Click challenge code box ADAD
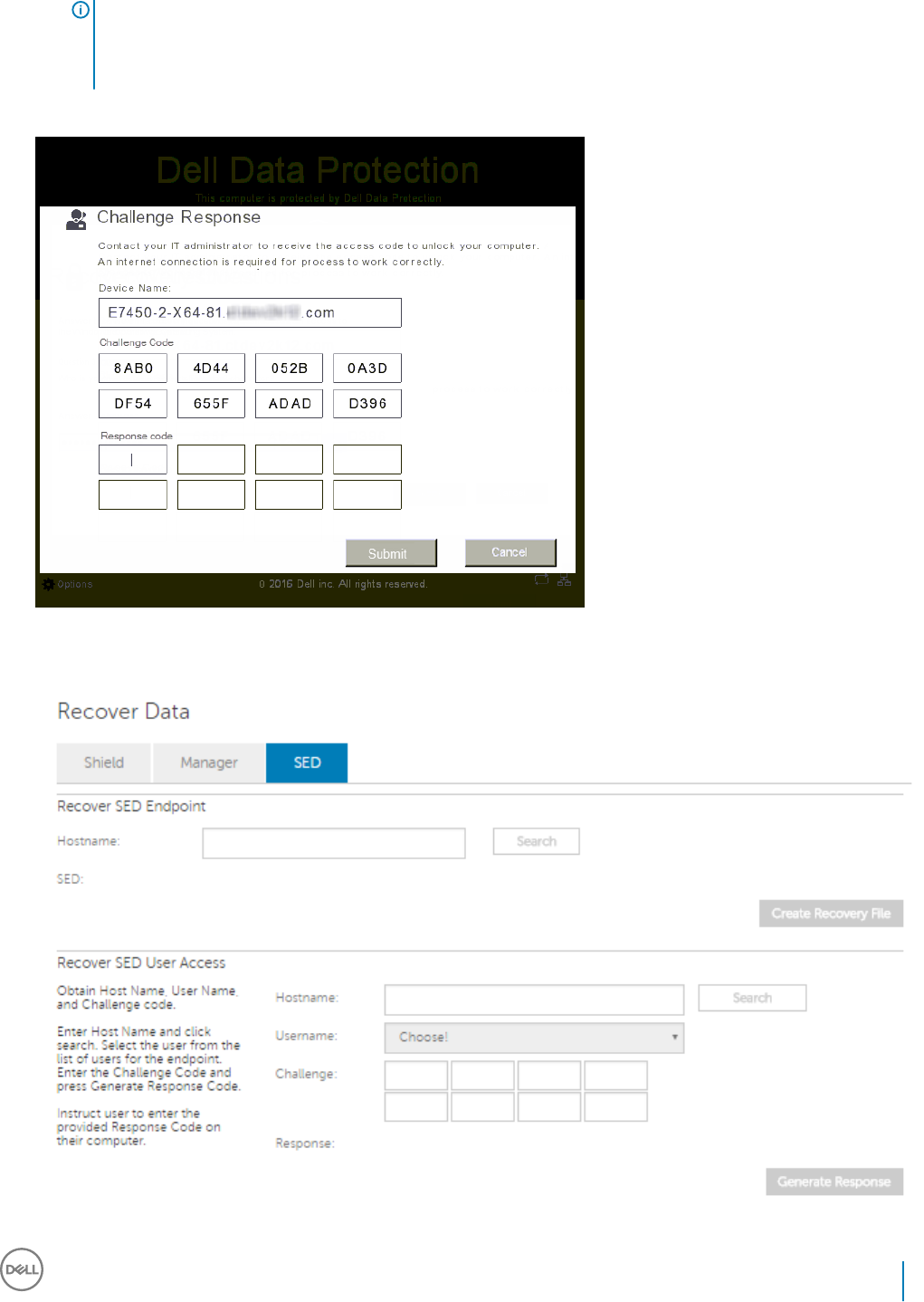Screen dimensions: 924x1302 coord(289,404)
